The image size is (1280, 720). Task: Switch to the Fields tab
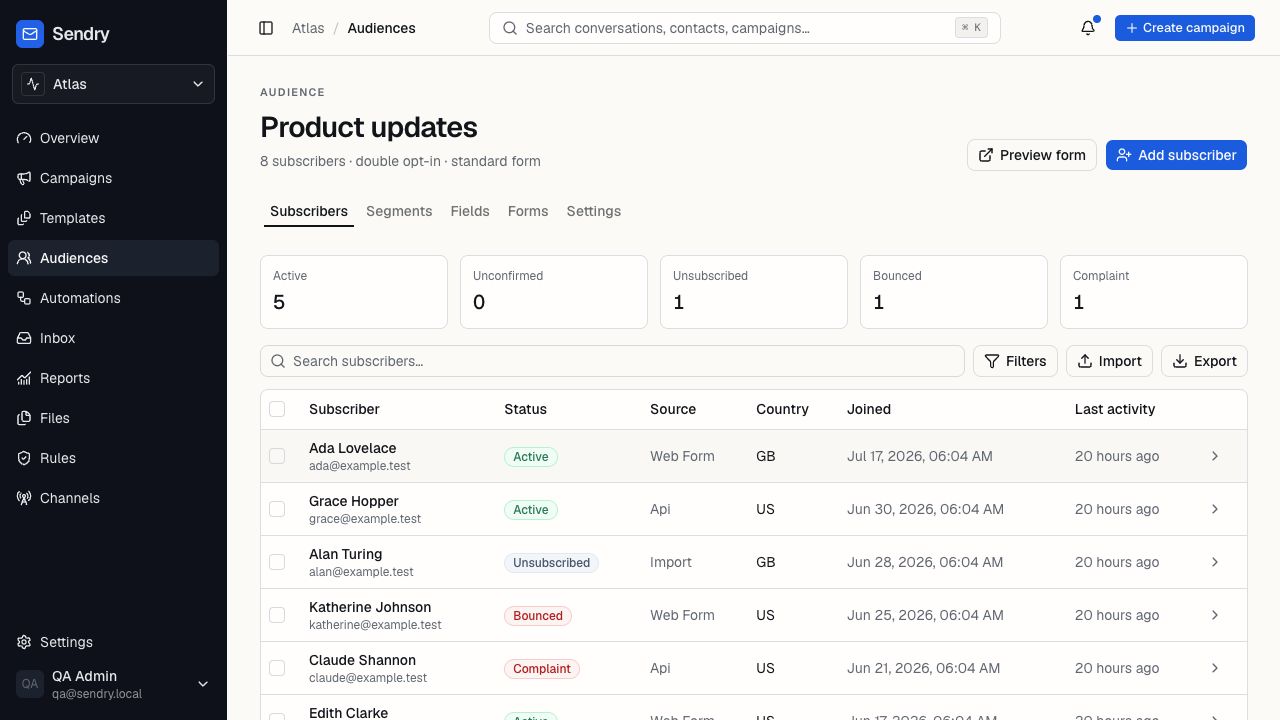[x=470, y=211]
